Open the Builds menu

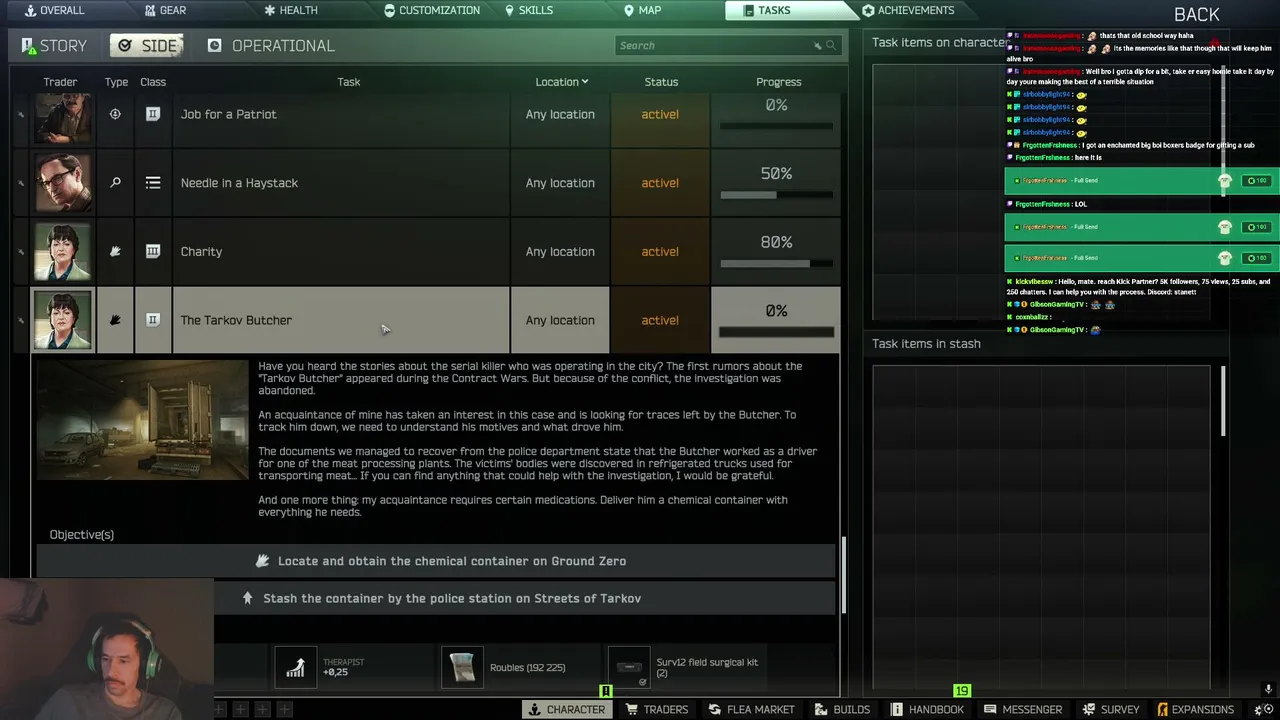point(843,709)
